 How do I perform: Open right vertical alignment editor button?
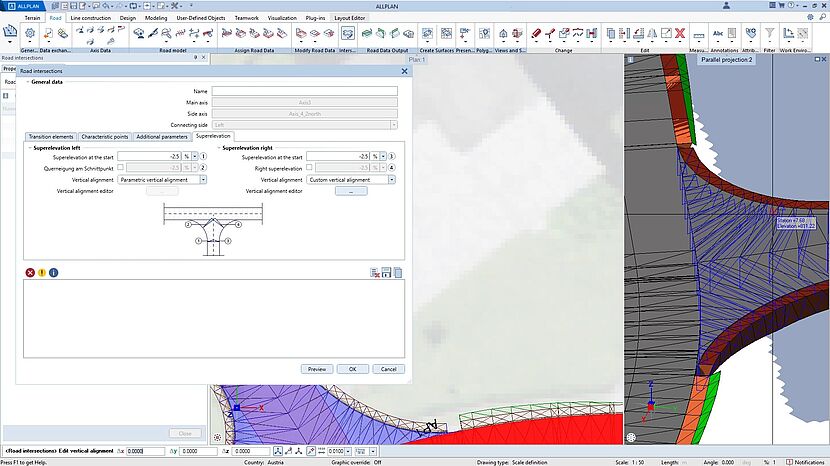click(x=351, y=190)
